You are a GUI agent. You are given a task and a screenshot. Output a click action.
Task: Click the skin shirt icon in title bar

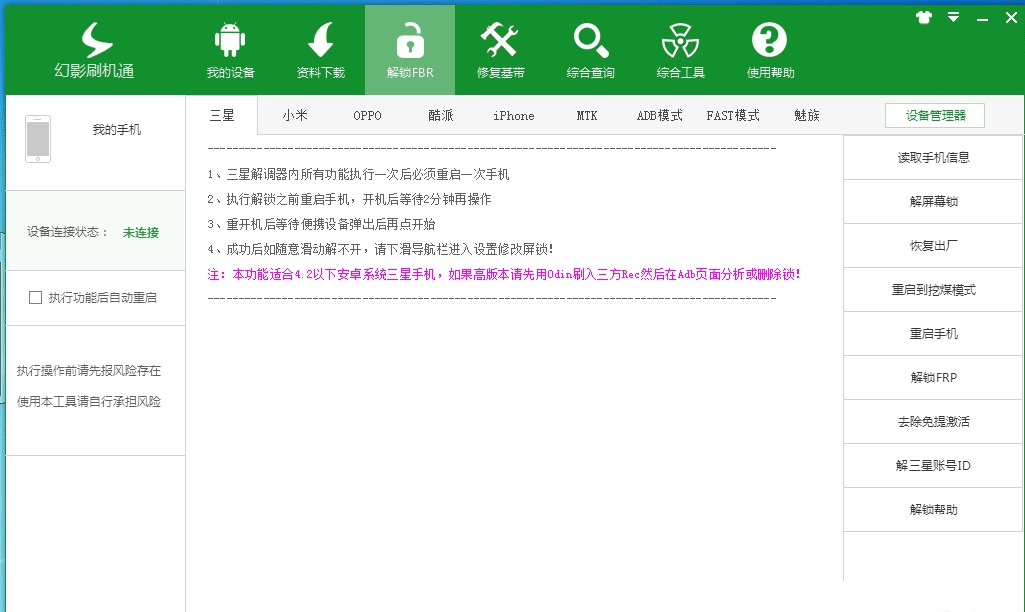point(924,18)
